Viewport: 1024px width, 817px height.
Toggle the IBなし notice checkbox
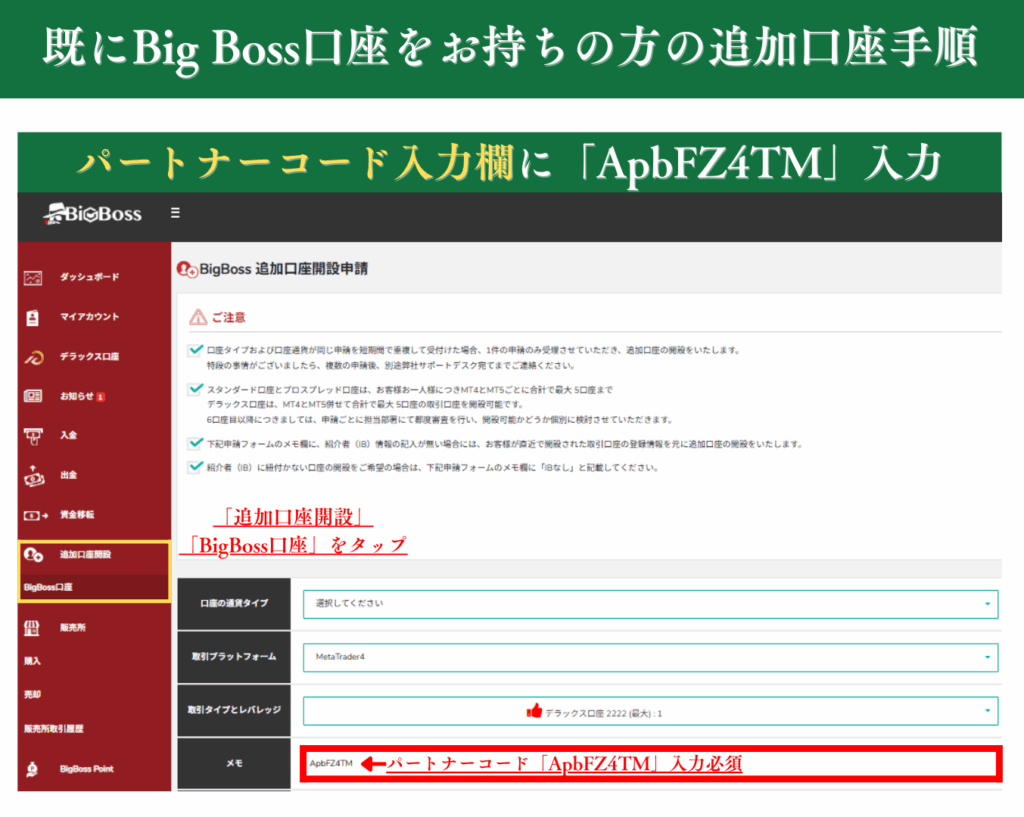click(x=195, y=467)
